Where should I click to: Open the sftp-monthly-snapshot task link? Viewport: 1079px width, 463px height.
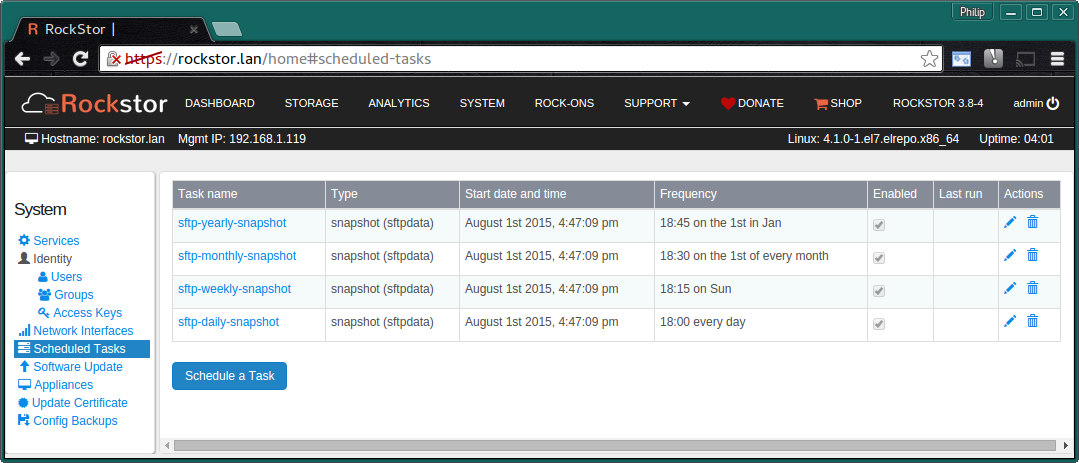pos(237,256)
